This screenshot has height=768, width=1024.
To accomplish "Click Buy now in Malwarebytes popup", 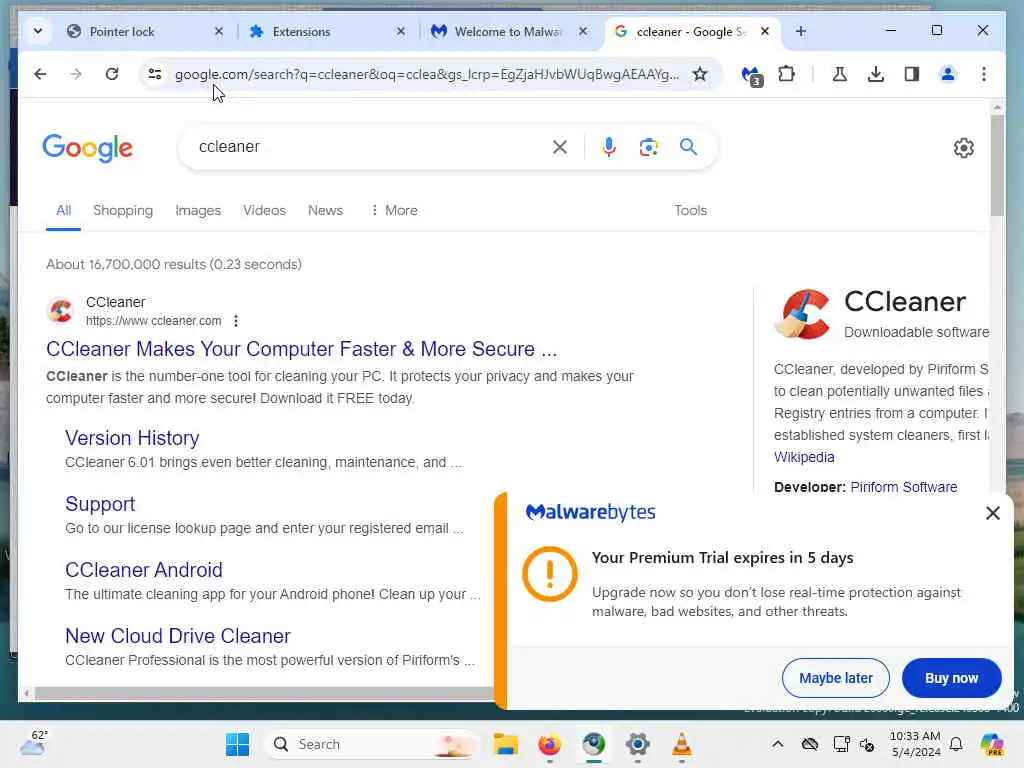I will [952, 678].
